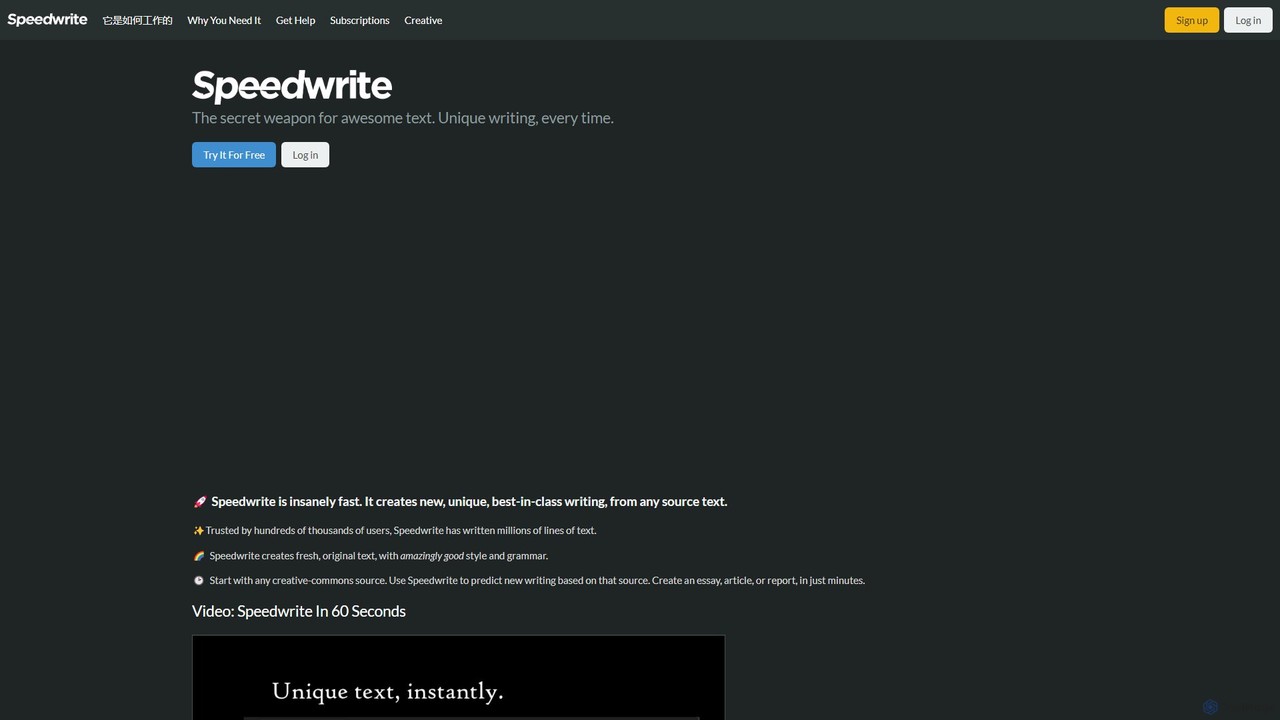Click the clock emoji before 'Start with any creative-commons'

[199, 581]
